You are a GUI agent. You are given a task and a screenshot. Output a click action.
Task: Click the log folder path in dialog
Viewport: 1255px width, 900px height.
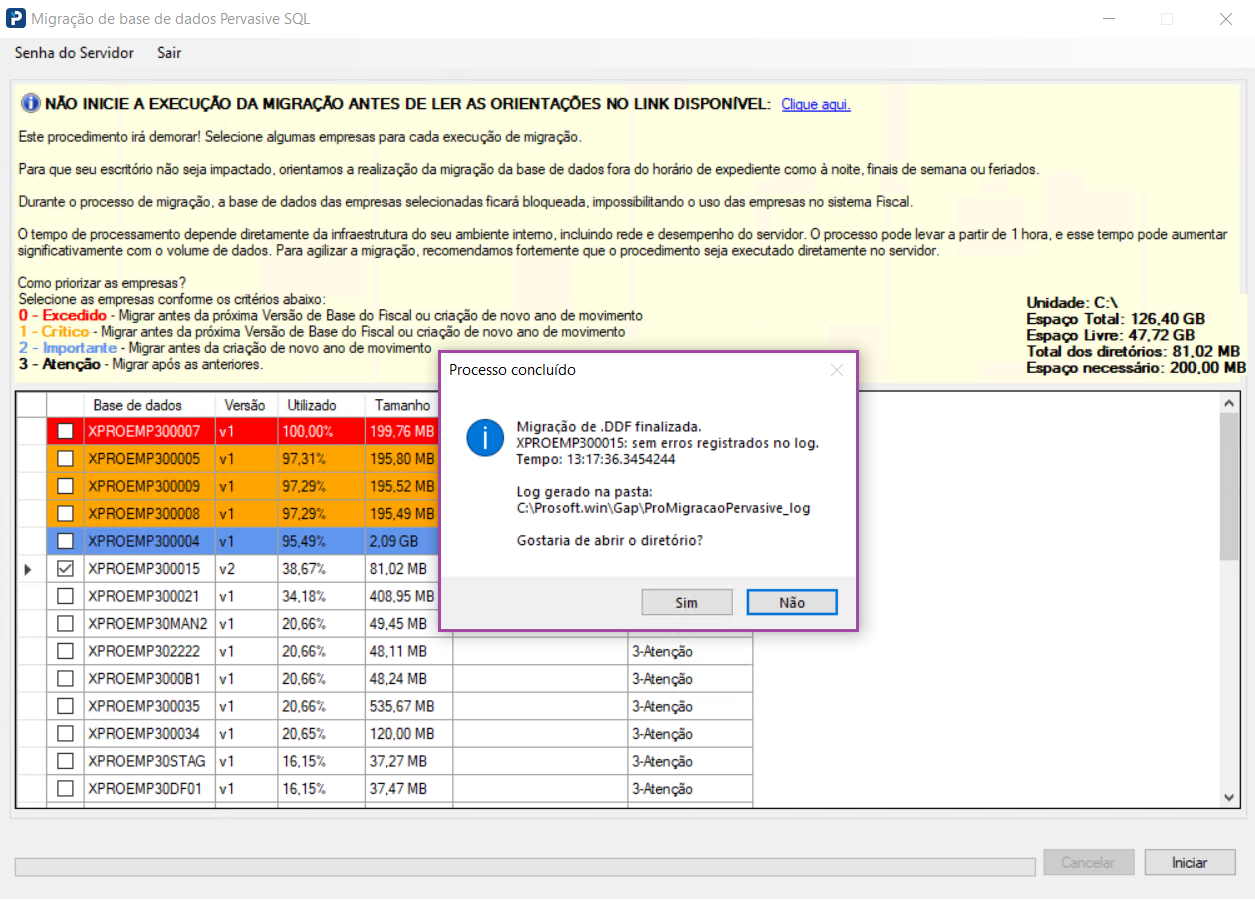coord(663,508)
